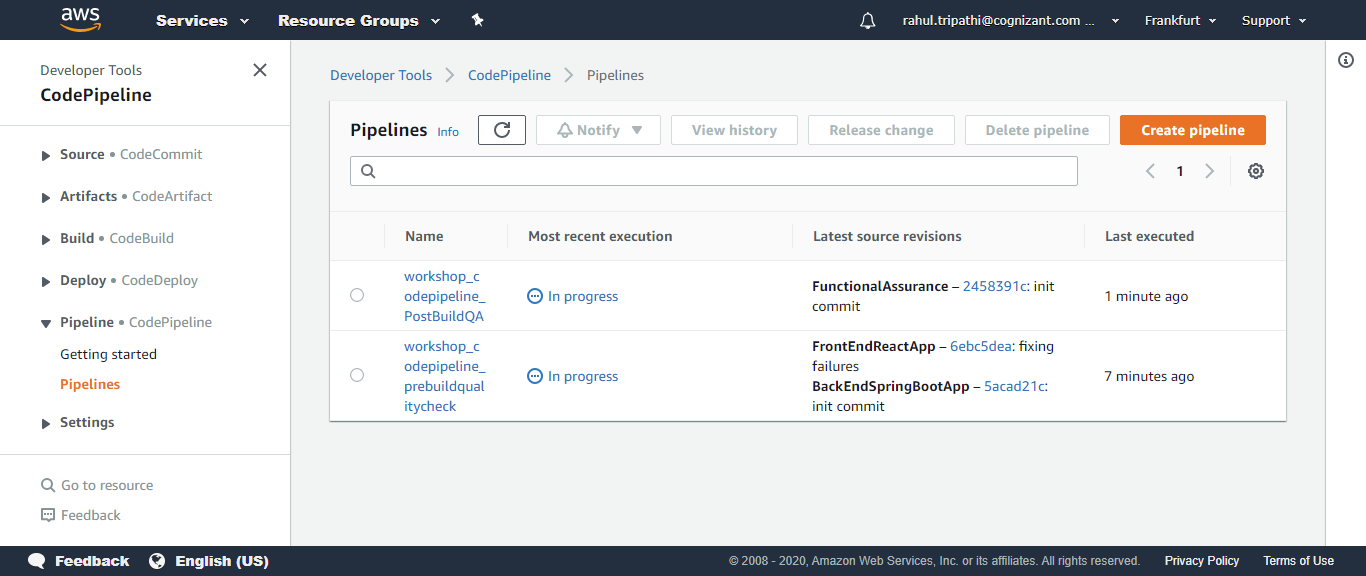This screenshot has width=1366, height=576.
Task: Click the Feedback speech bubble in sidebar
Action: click(x=48, y=515)
